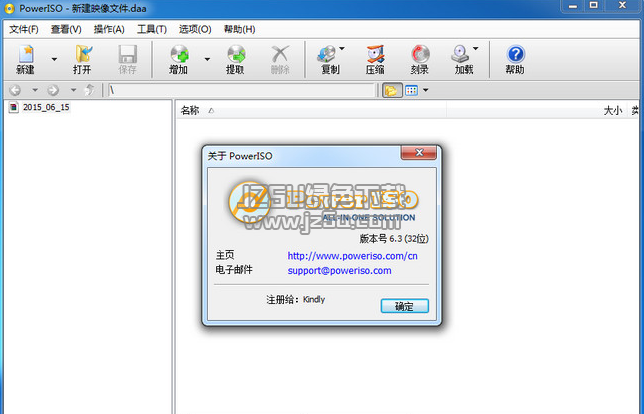This screenshot has height=414, width=644.
Task: Click the 版本号 6.3 (32位) text
Action: [394, 239]
